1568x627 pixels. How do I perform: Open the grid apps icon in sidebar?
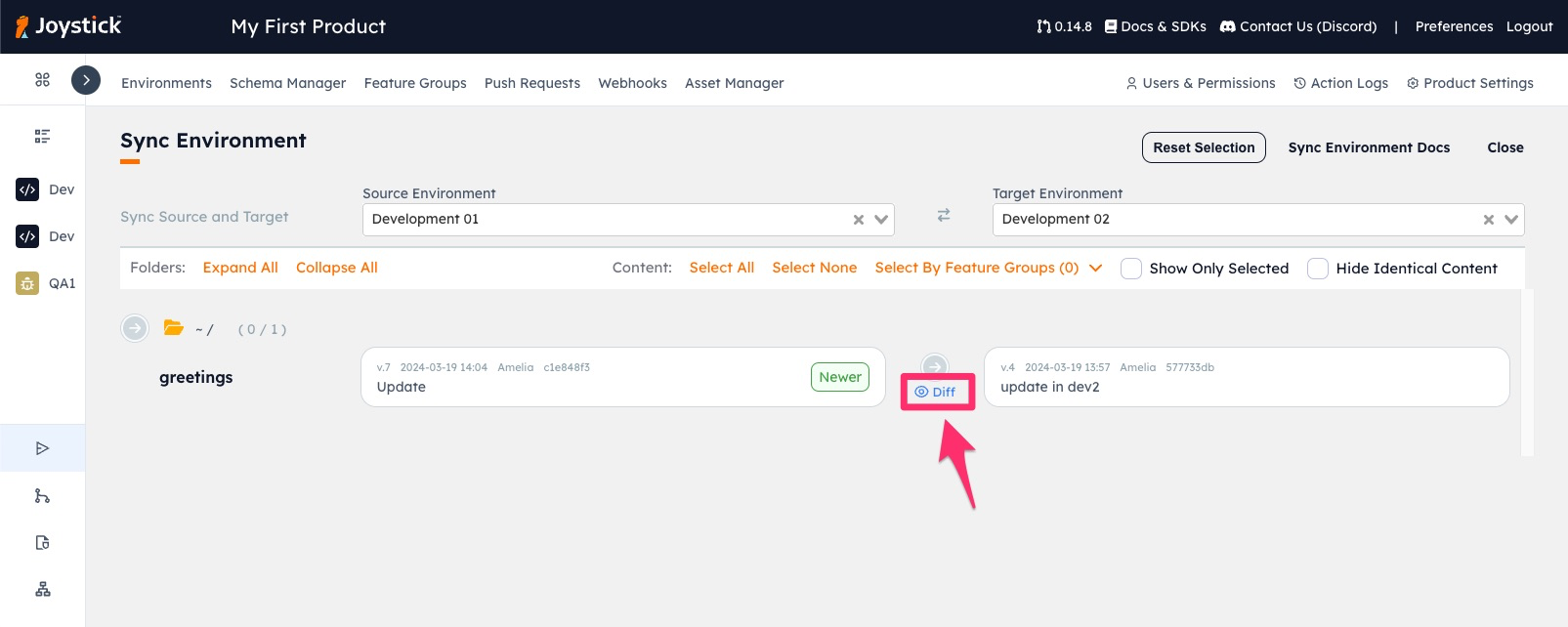pos(42,80)
